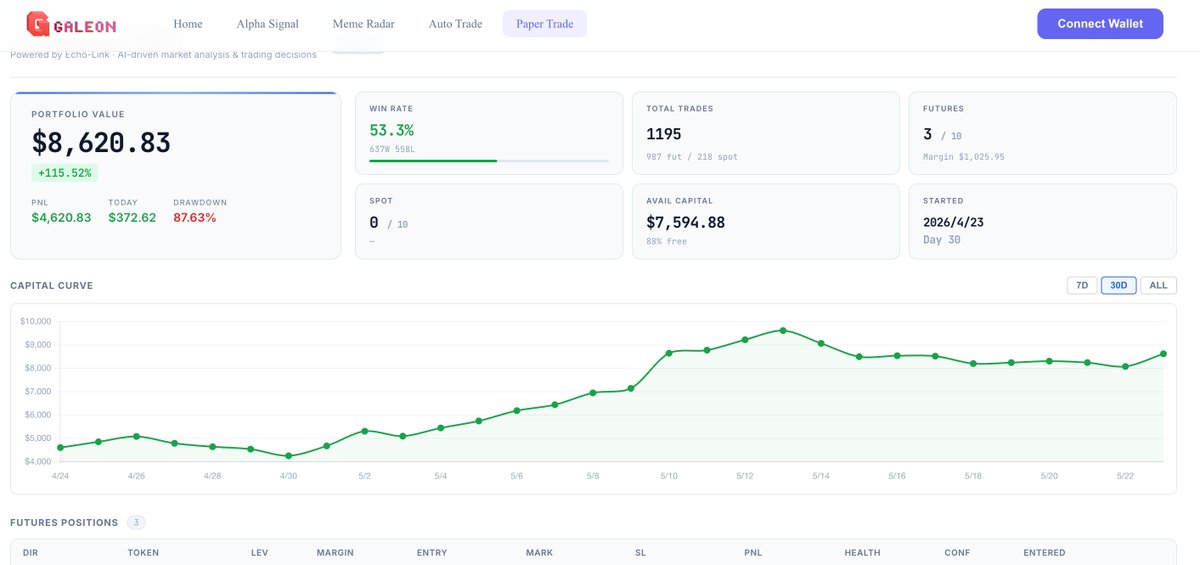
Task: Click the +115.52% gain badge
Action: 65,173
